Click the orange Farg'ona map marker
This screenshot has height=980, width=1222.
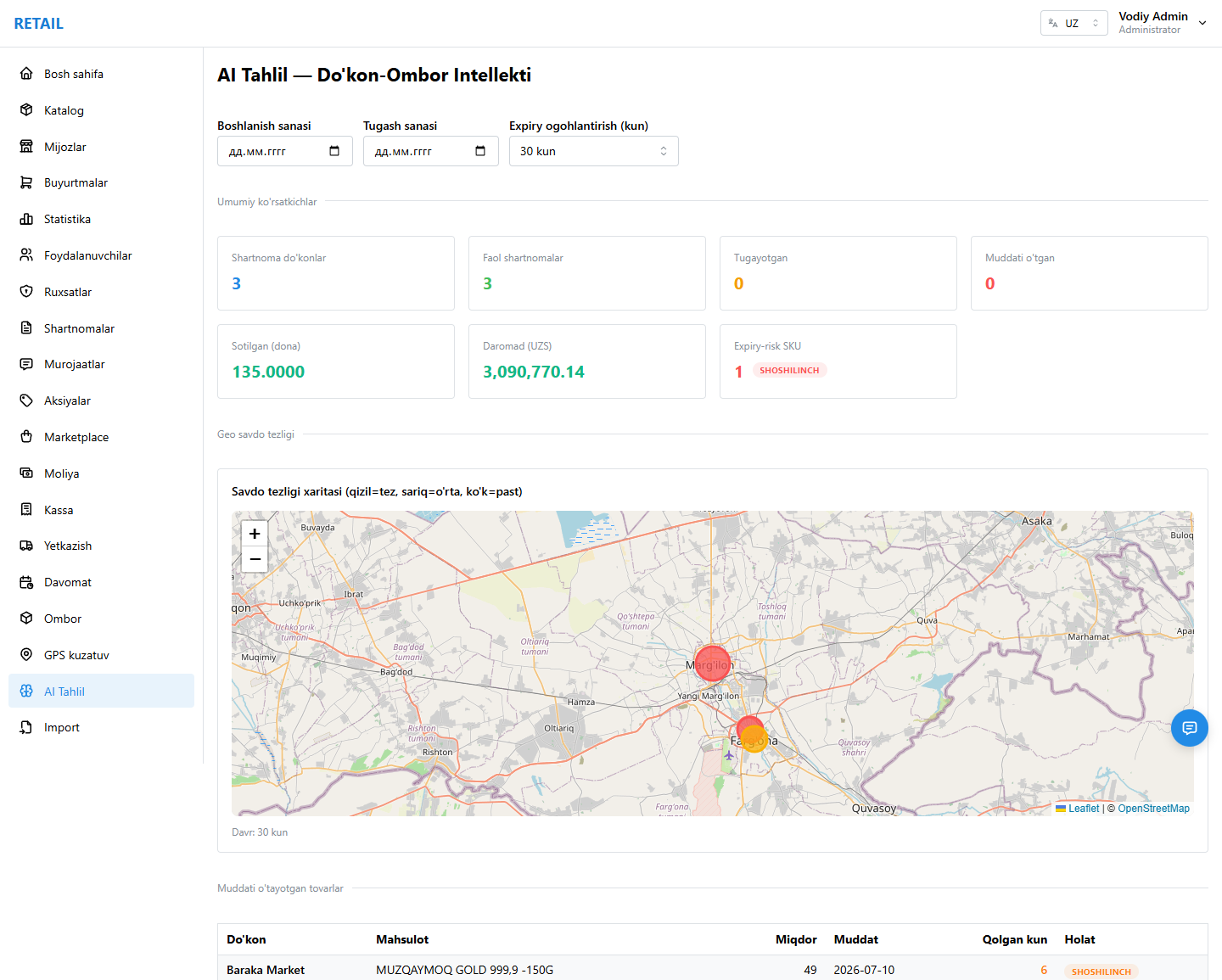[x=754, y=739]
